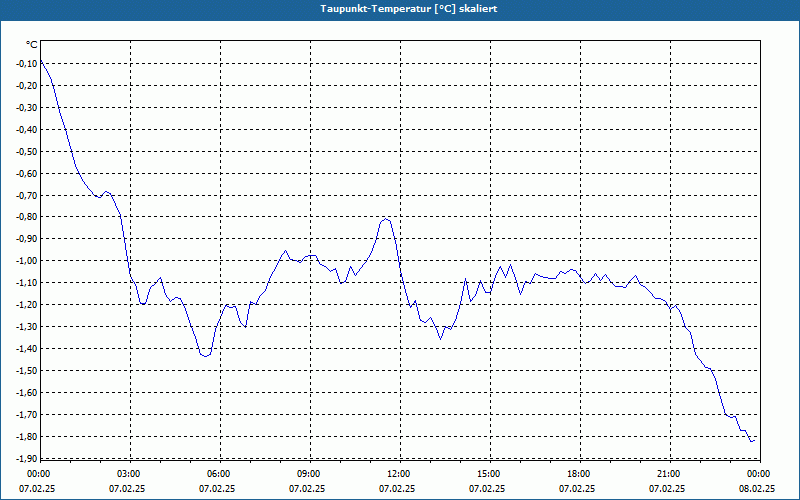This screenshot has height=500, width=800.
Task: Click the °C unit label on y-axis
Action: pyautogui.click(x=32, y=45)
